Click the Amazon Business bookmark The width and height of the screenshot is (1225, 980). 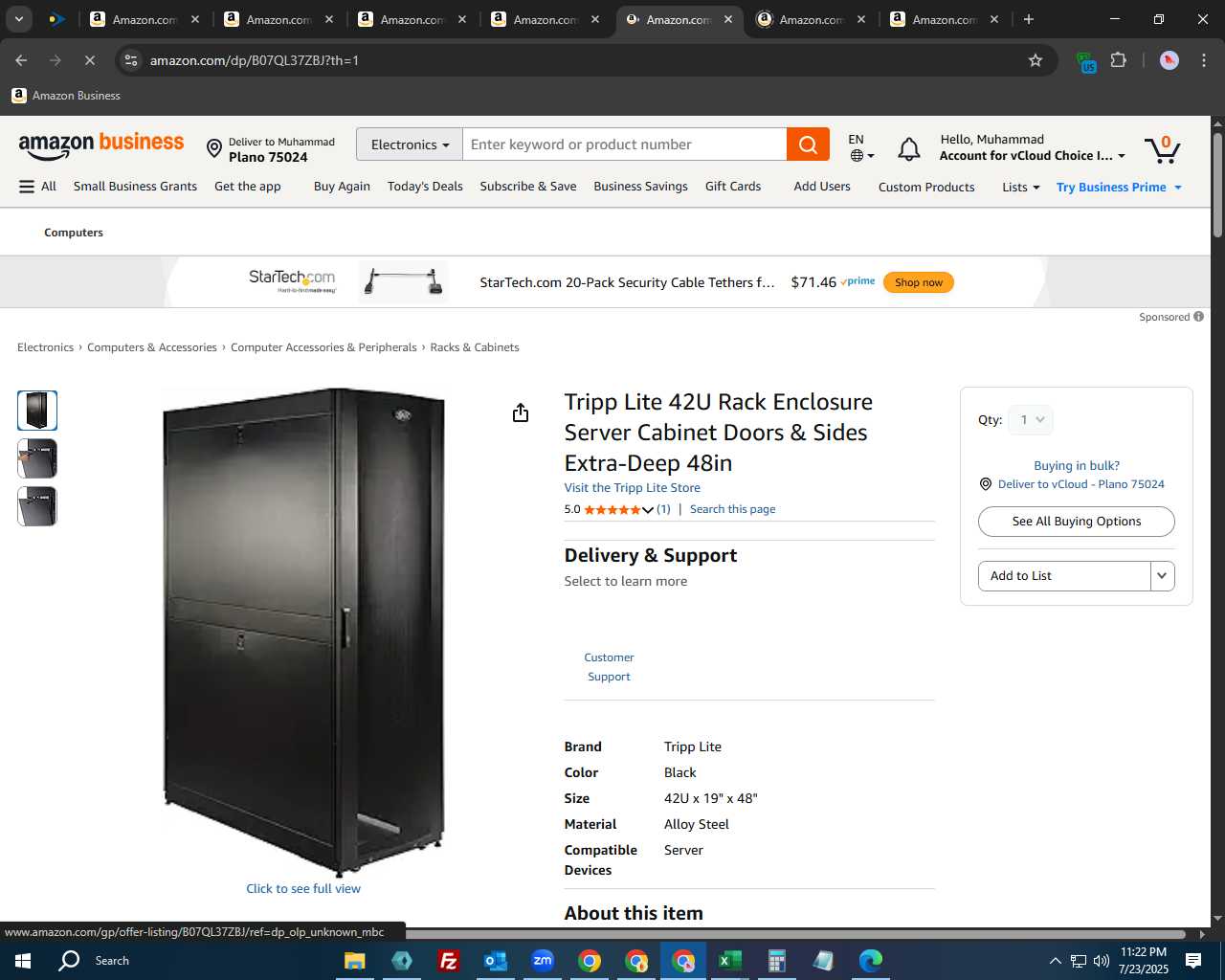click(x=66, y=96)
